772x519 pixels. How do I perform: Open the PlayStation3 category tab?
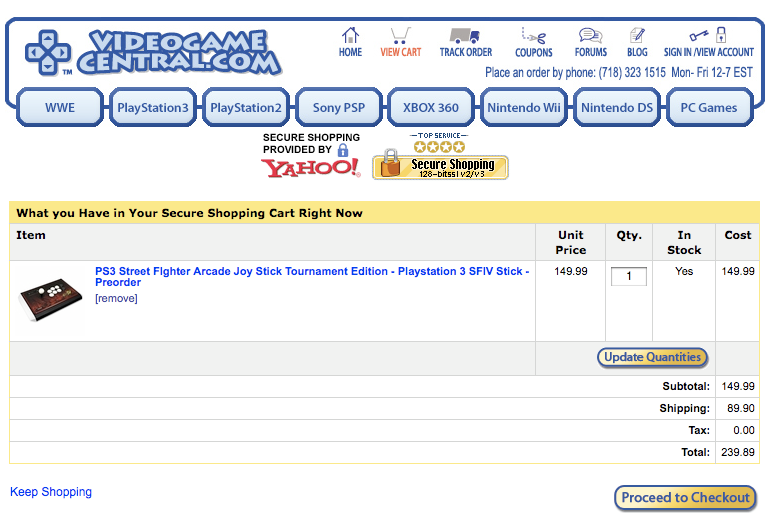click(153, 107)
